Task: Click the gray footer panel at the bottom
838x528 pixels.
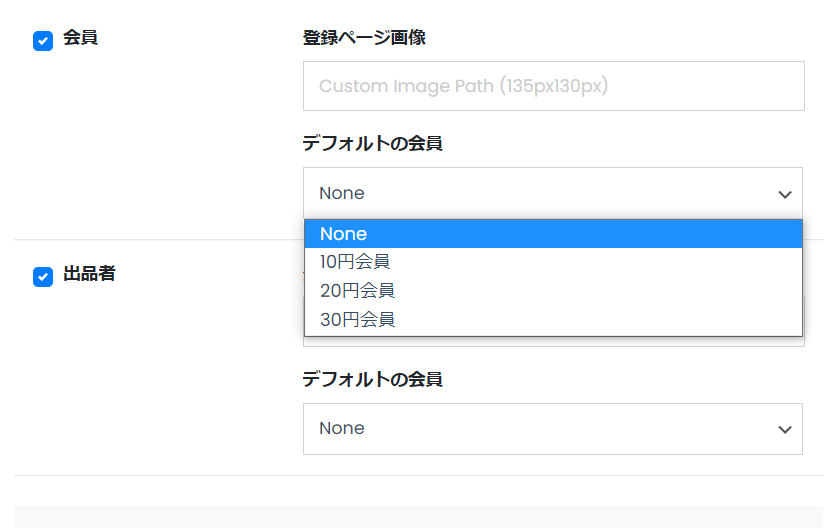Action: 418,517
